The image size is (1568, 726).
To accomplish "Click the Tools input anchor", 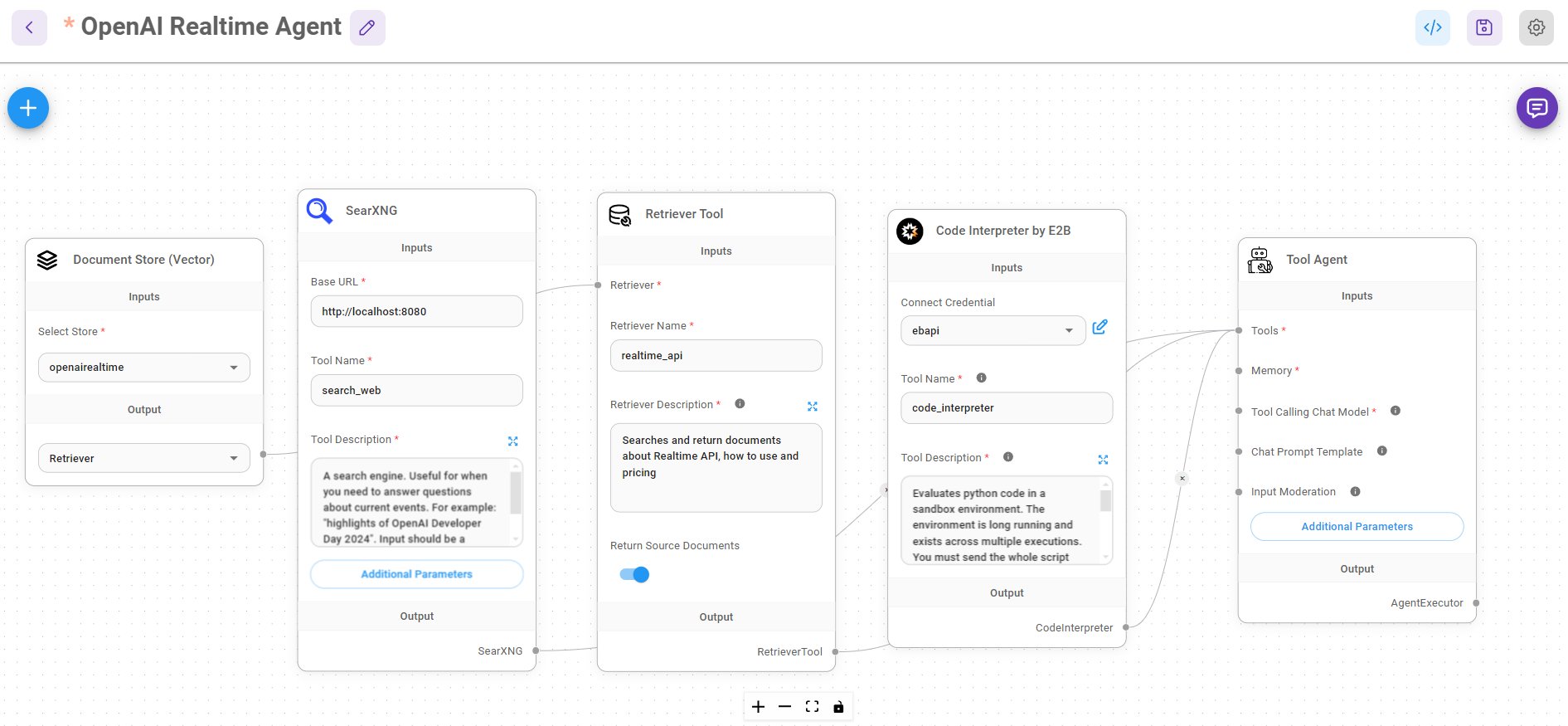I will (1239, 330).
